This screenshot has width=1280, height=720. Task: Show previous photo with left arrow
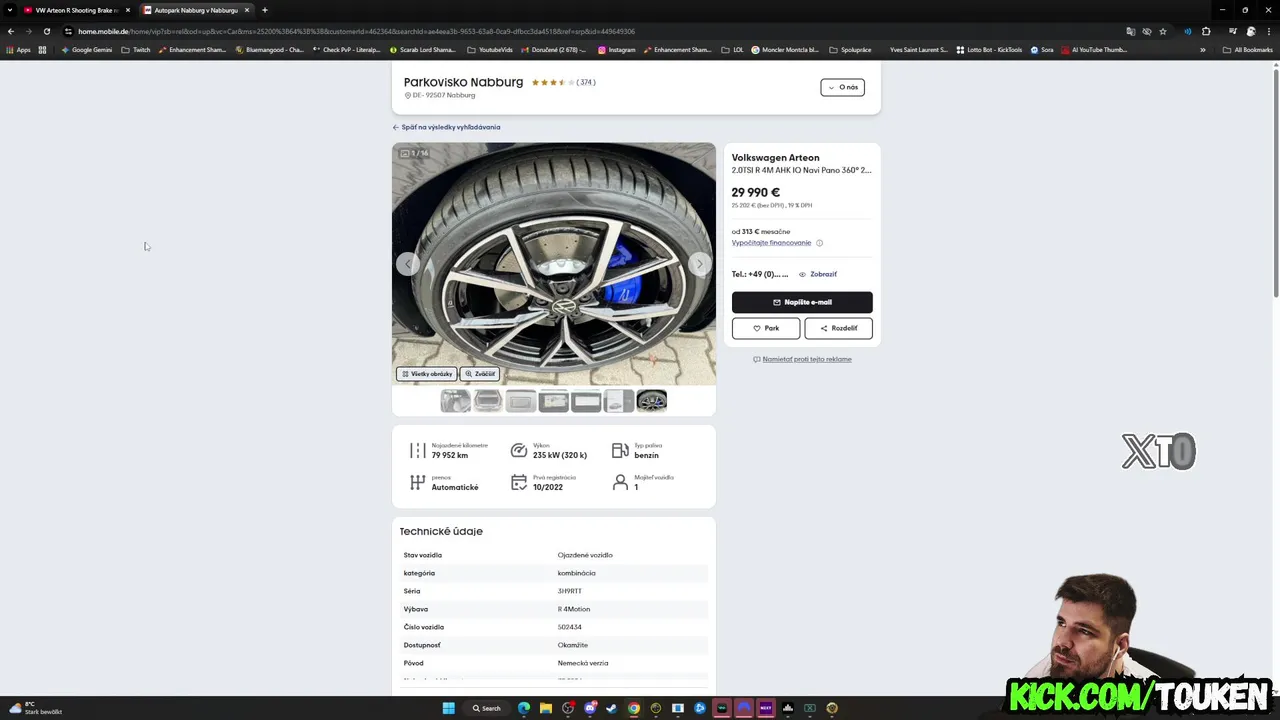click(x=408, y=264)
